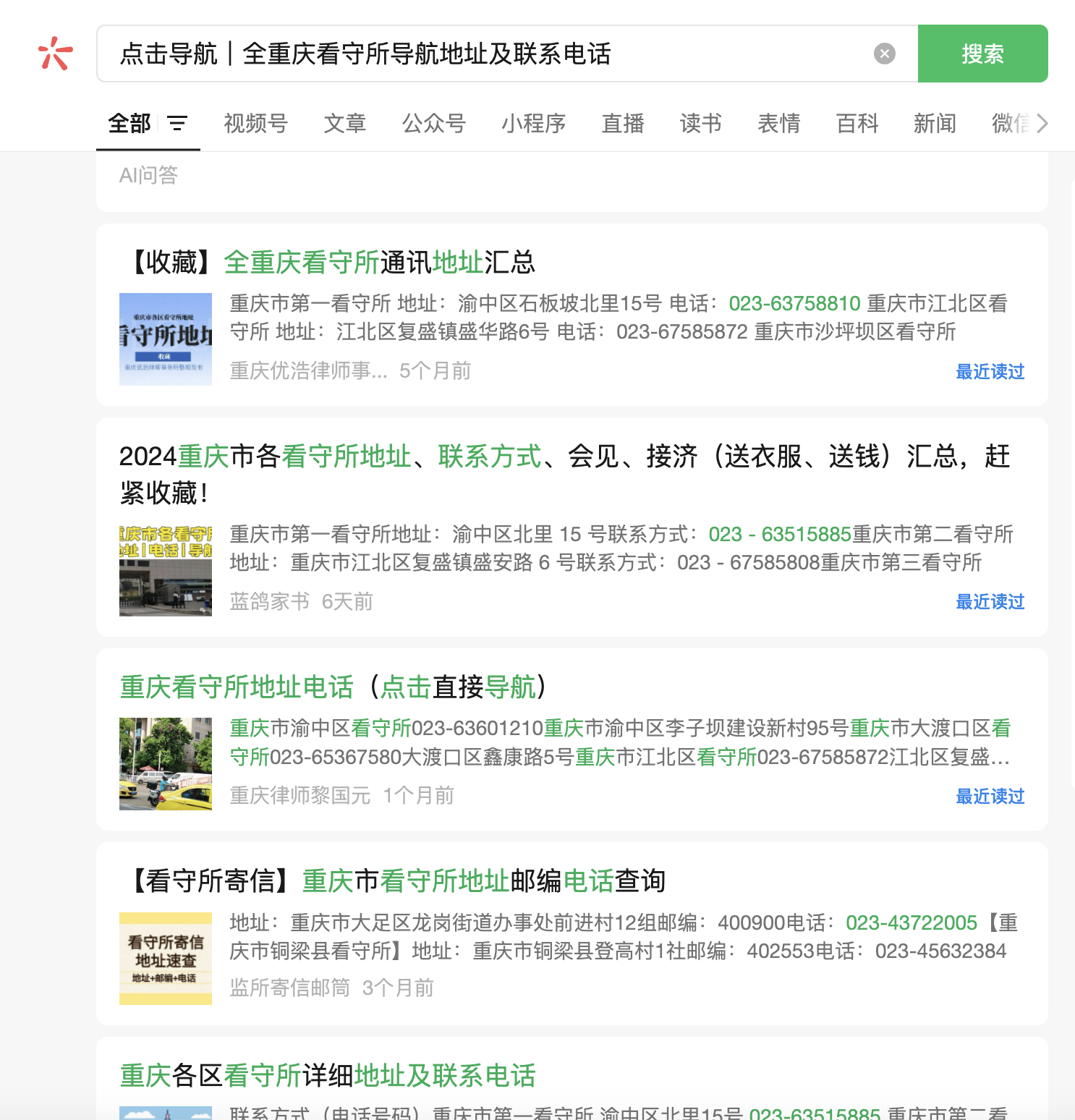Viewport: 1075px width, 1120px height.
Task: Open the 直播 tab
Action: tap(622, 123)
